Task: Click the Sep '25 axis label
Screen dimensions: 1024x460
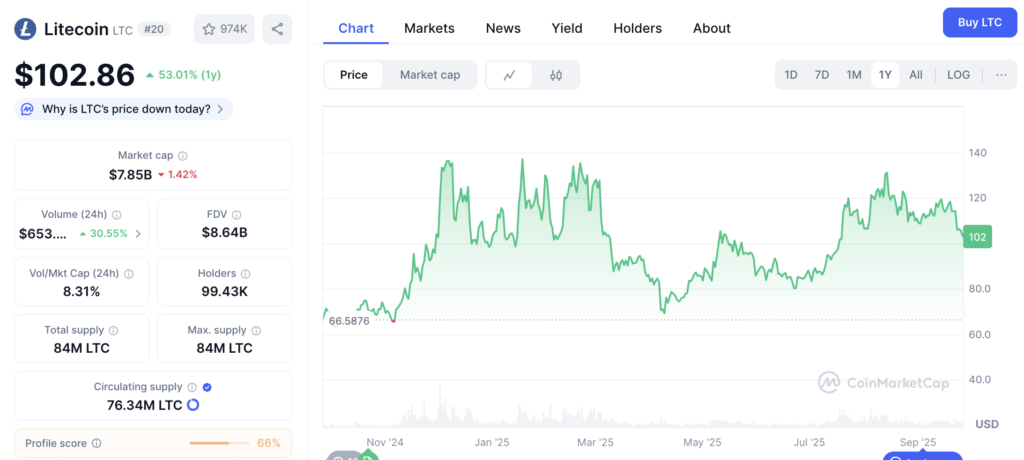Action: pyautogui.click(x=918, y=442)
